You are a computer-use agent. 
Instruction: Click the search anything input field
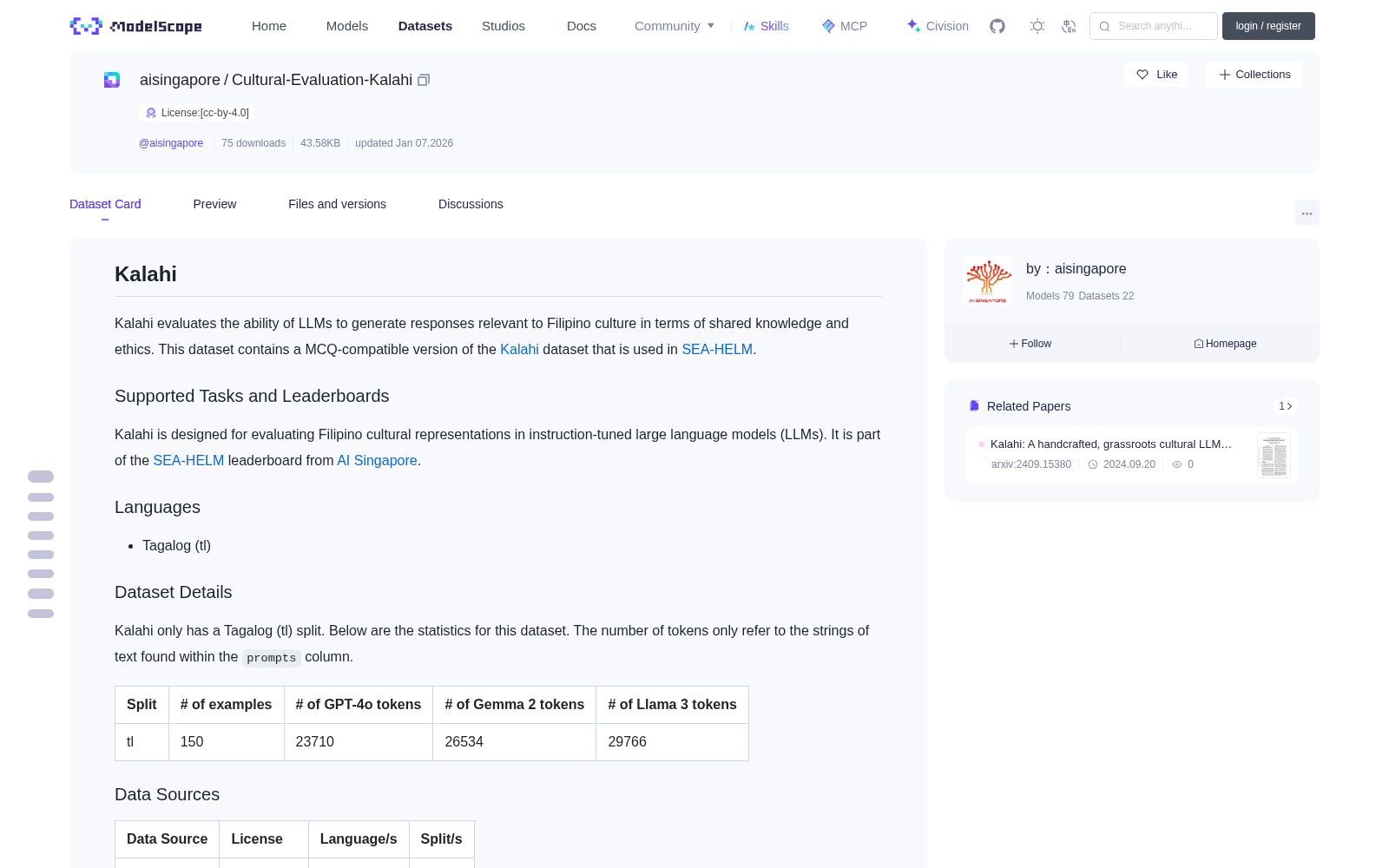(x=1154, y=26)
